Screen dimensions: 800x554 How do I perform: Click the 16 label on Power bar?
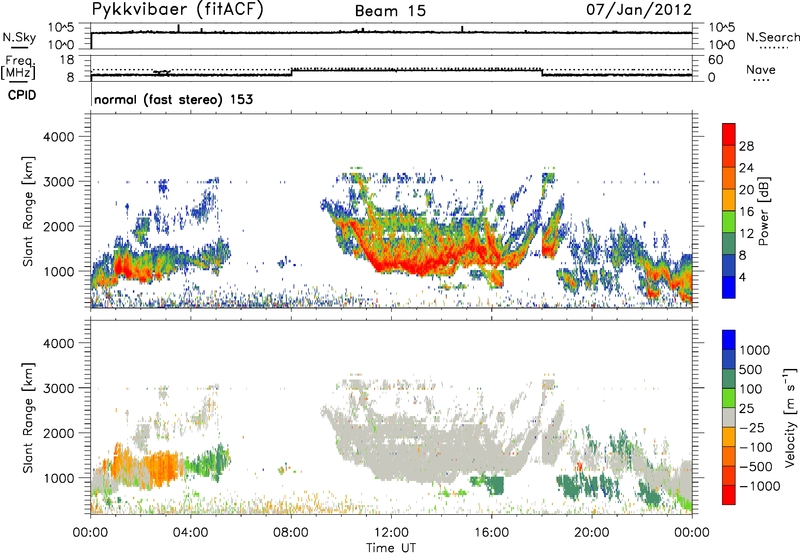click(x=746, y=212)
